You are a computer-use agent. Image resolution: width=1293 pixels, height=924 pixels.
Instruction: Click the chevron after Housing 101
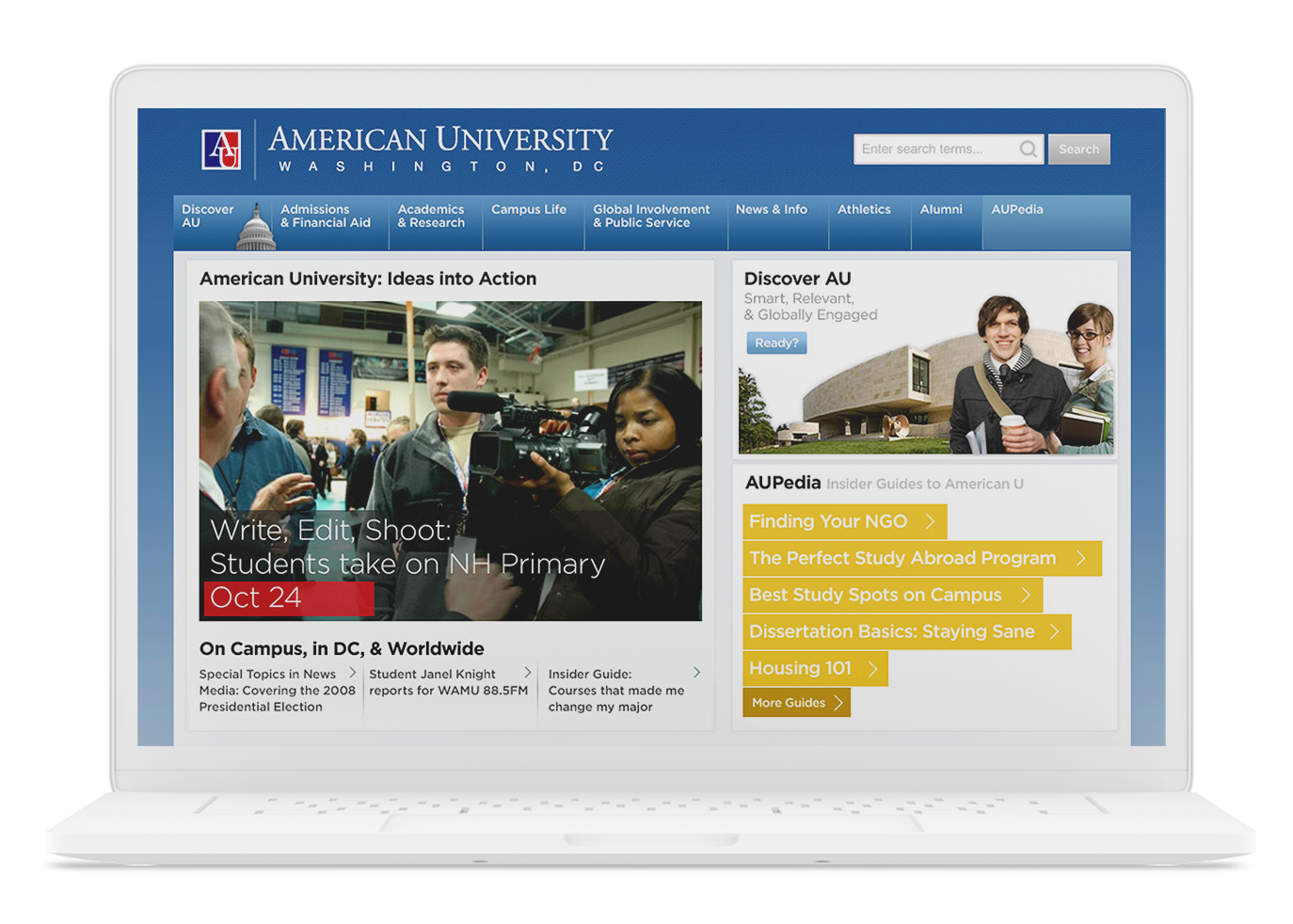click(872, 668)
